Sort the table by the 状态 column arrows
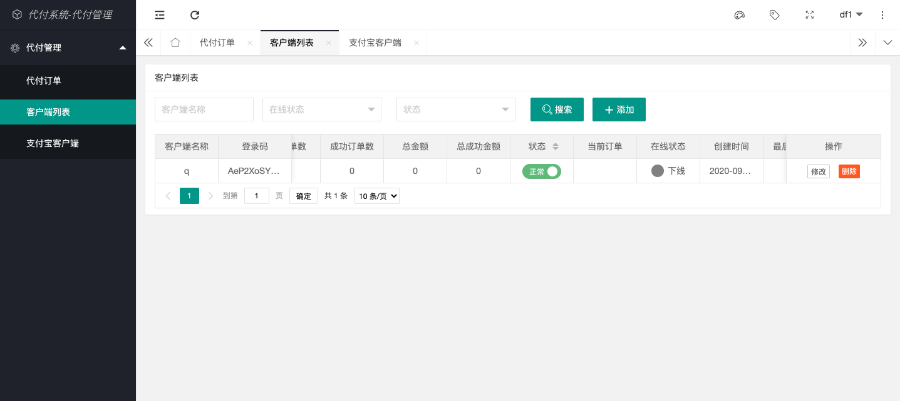 point(556,146)
